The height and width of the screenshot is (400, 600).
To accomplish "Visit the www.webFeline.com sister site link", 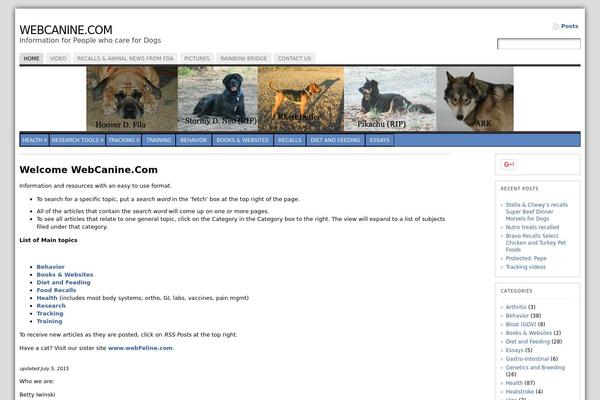I will tap(140, 348).
